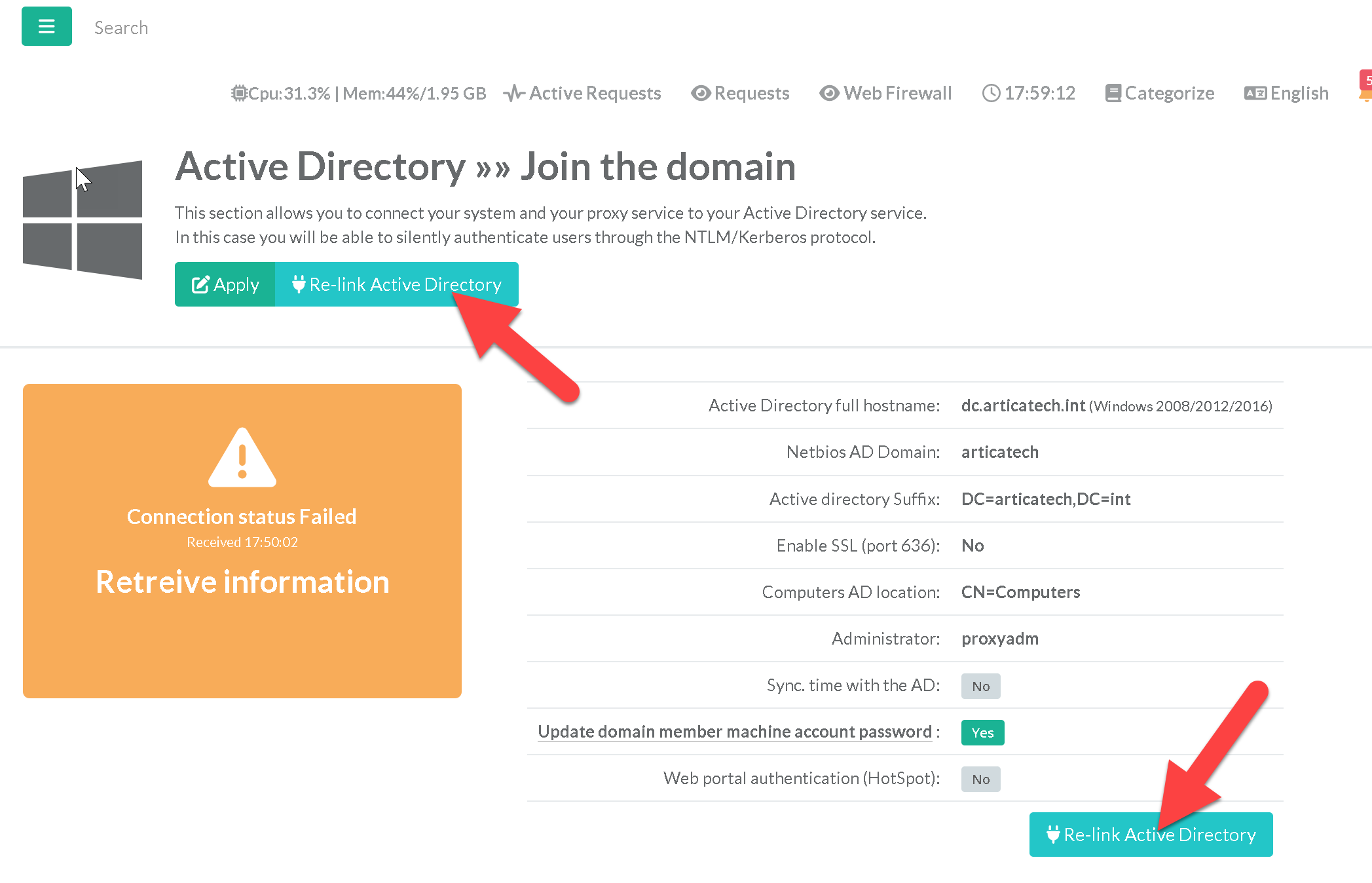Screen dimensions: 1372x883
Task: Click the warning triangle in status panel
Action: click(x=242, y=458)
